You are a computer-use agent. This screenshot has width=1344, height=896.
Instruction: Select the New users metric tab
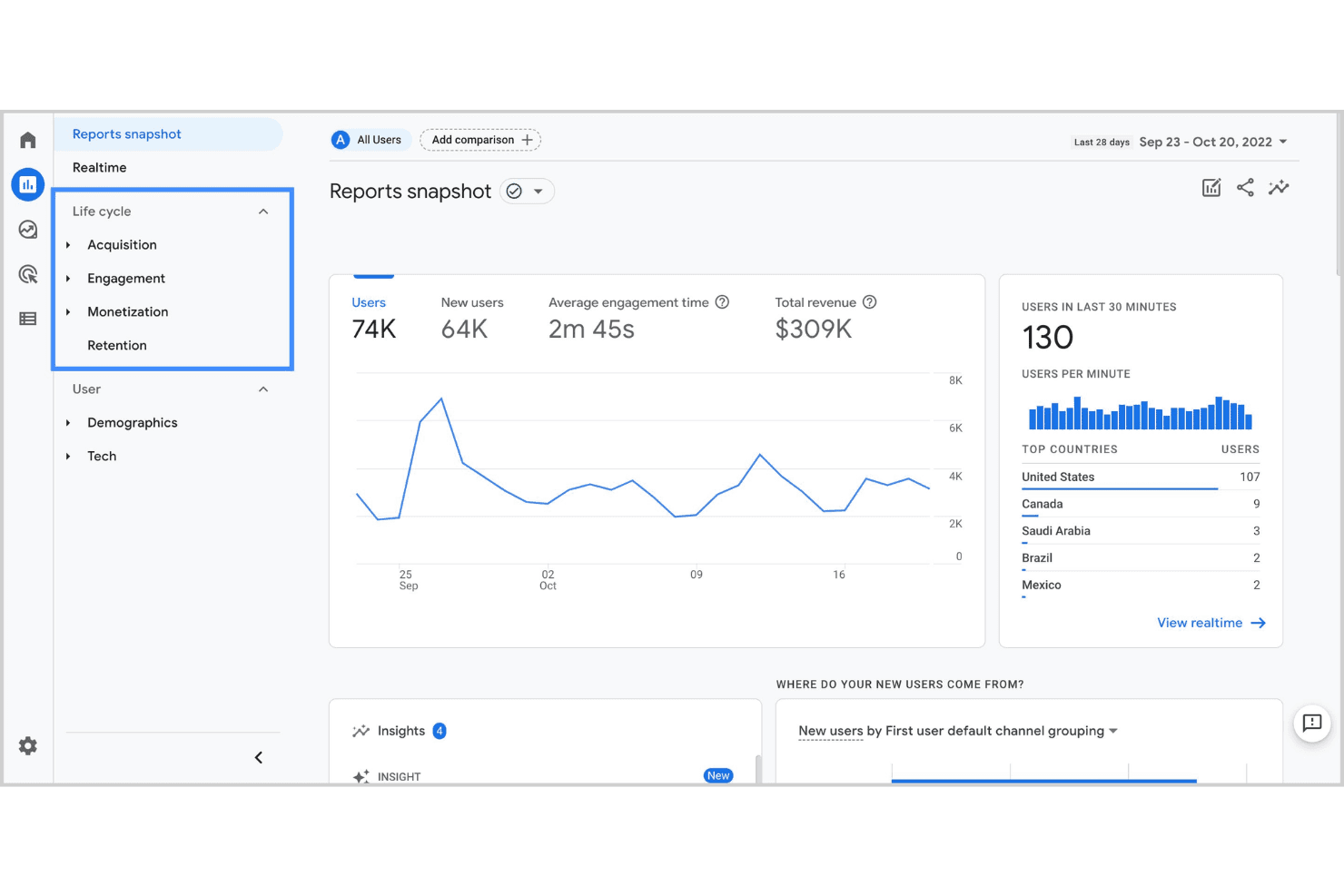(x=472, y=318)
